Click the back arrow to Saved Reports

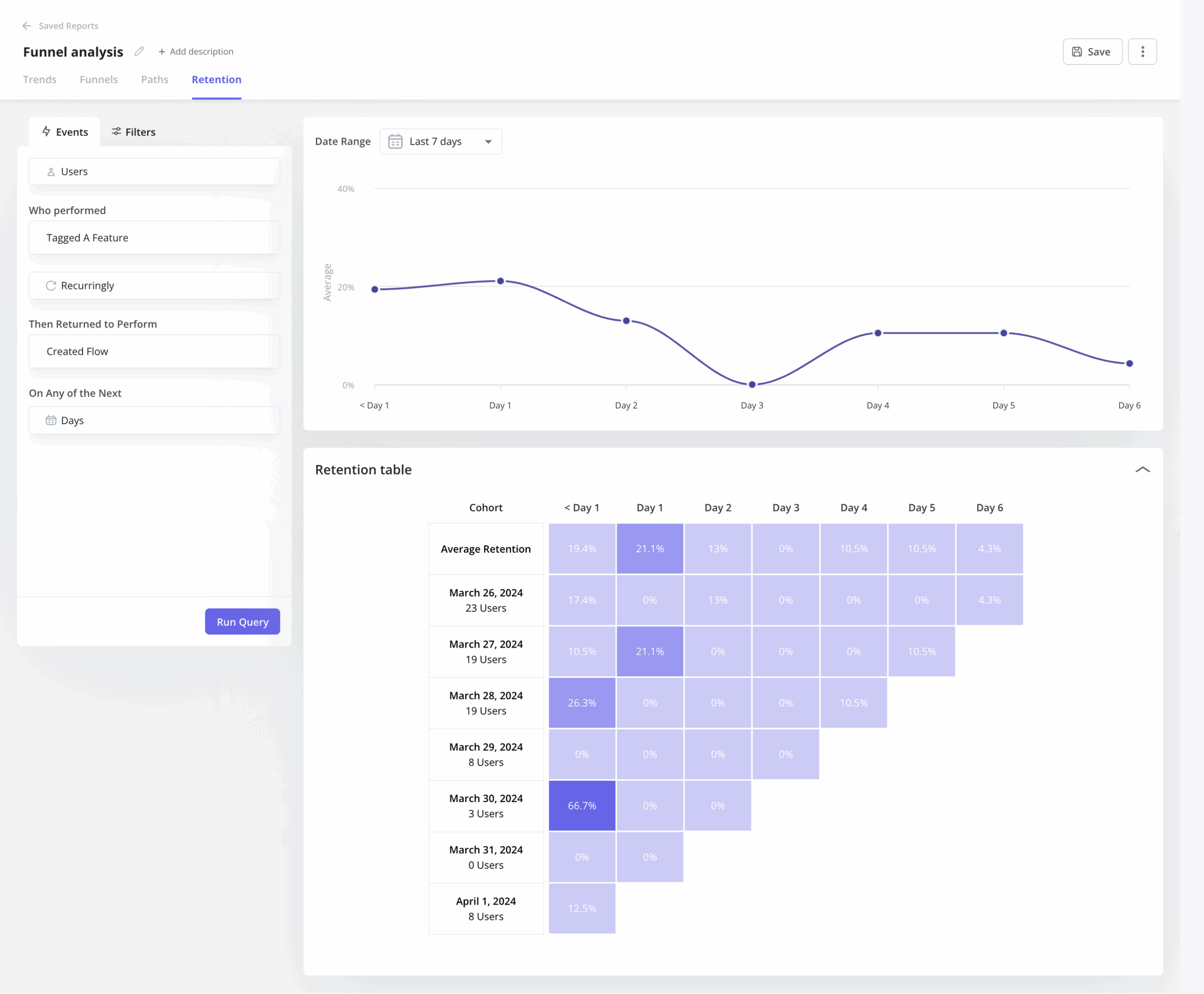click(x=27, y=26)
